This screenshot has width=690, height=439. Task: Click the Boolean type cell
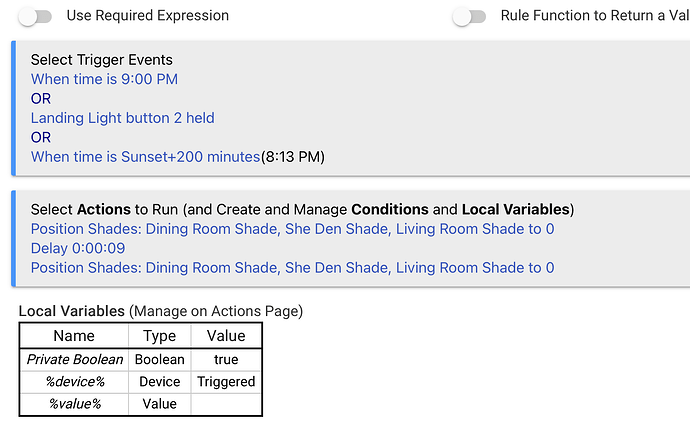[159, 360]
